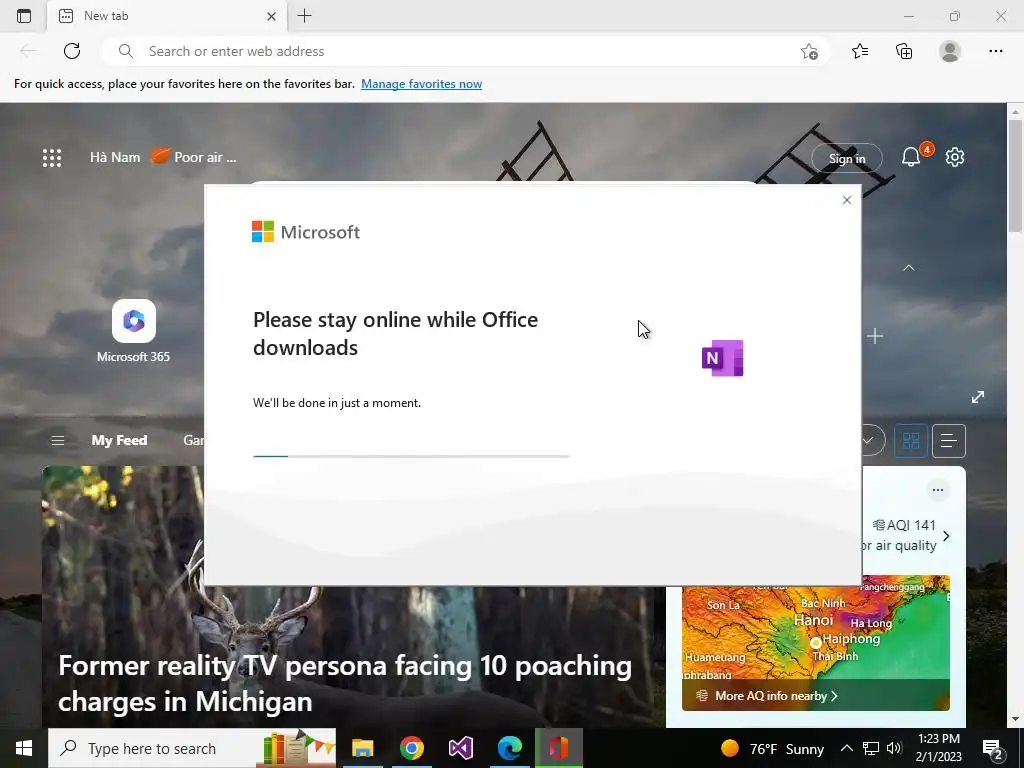Open a new tab with plus button
The width and height of the screenshot is (1024, 768).
pyautogui.click(x=304, y=16)
